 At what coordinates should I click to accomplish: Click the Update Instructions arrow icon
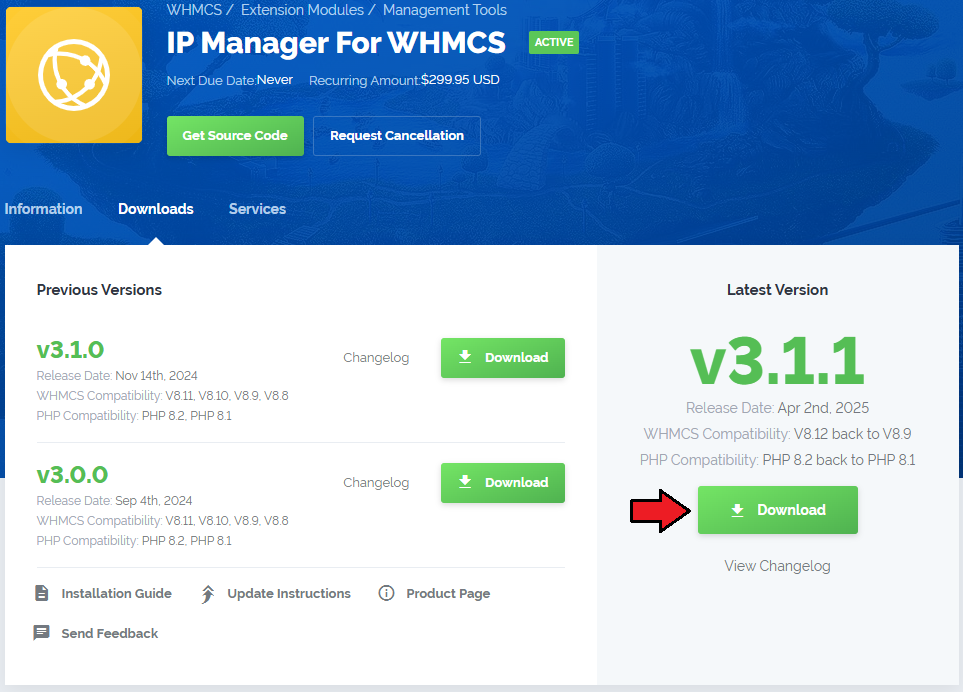208,594
